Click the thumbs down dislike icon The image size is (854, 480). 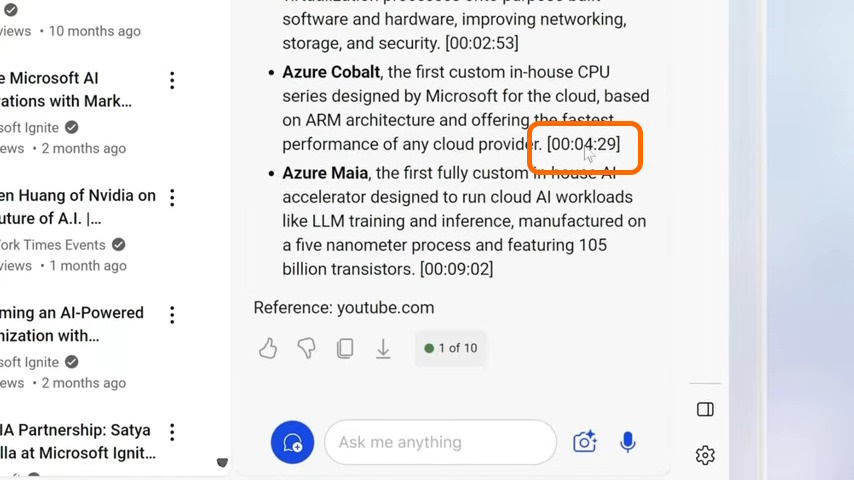306,348
